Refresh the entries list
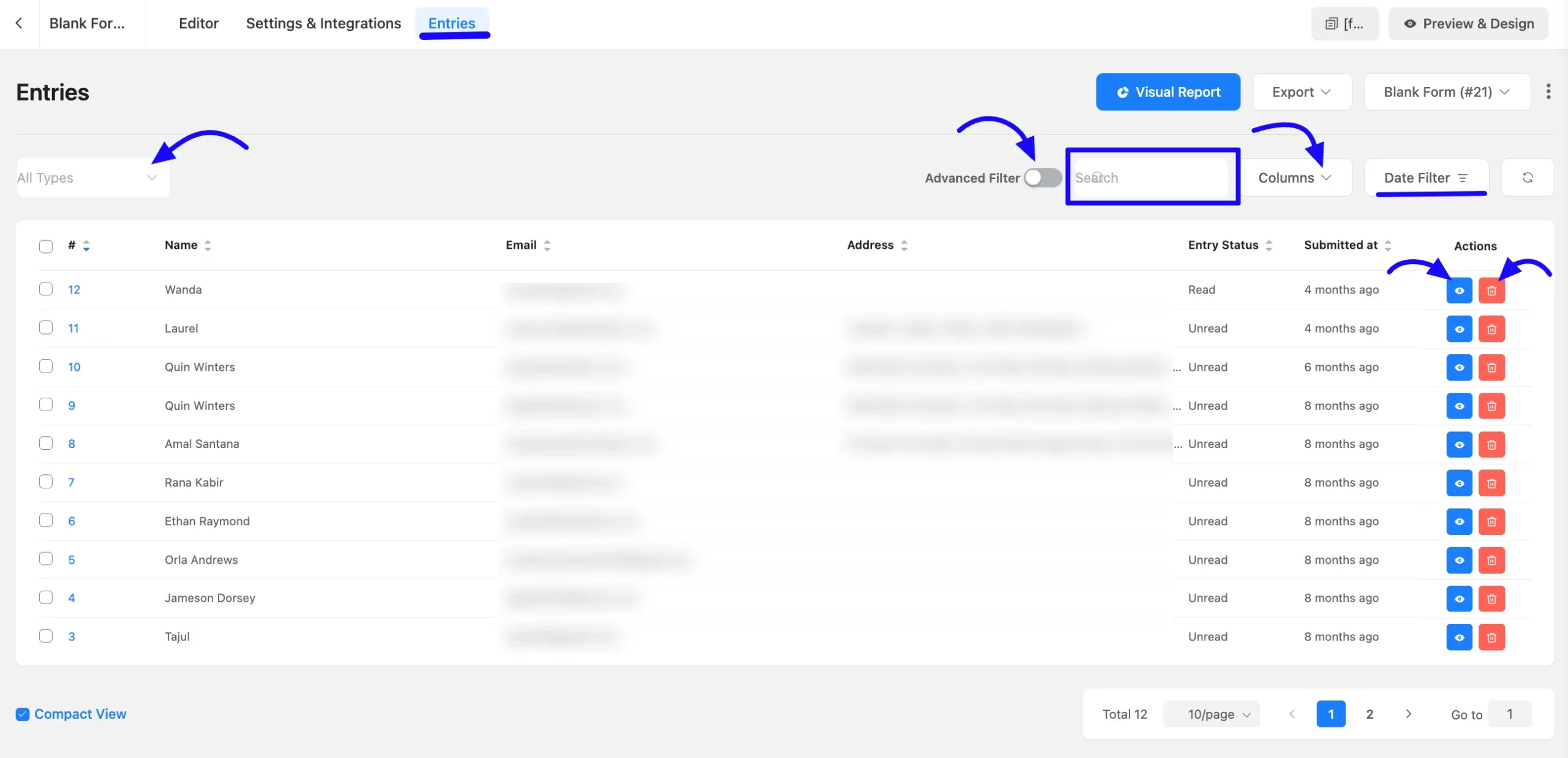 pos(1528,178)
